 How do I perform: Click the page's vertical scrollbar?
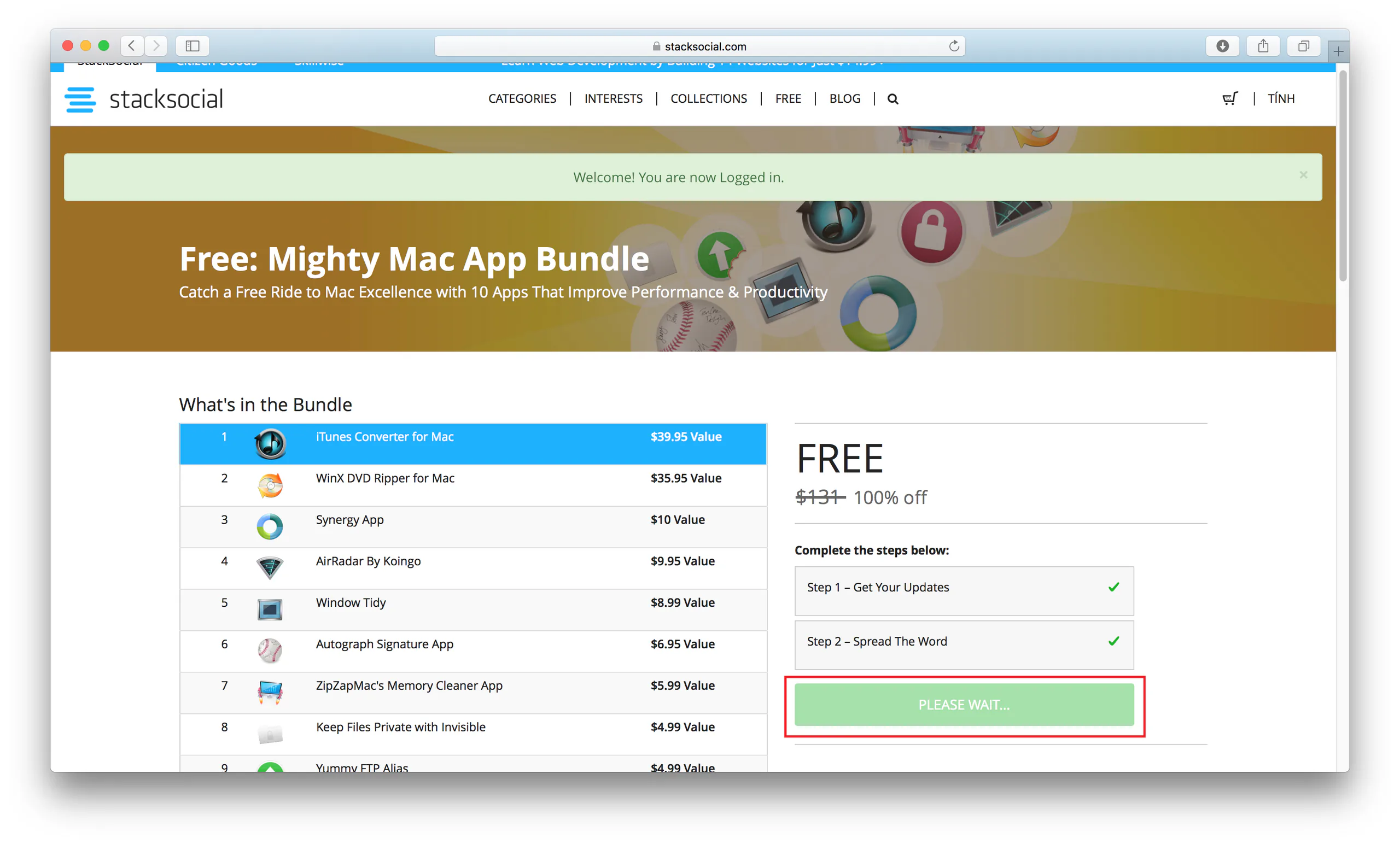tap(1343, 176)
